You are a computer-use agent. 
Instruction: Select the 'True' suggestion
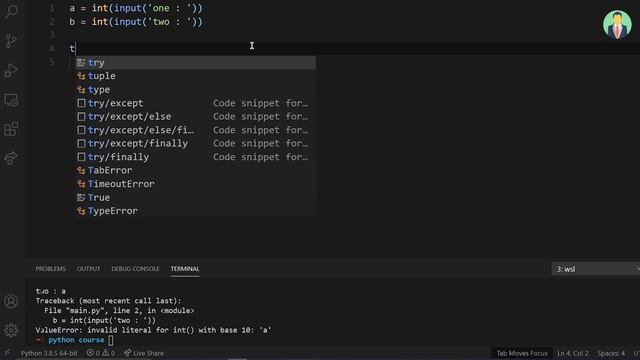pyautogui.click(x=196, y=198)
